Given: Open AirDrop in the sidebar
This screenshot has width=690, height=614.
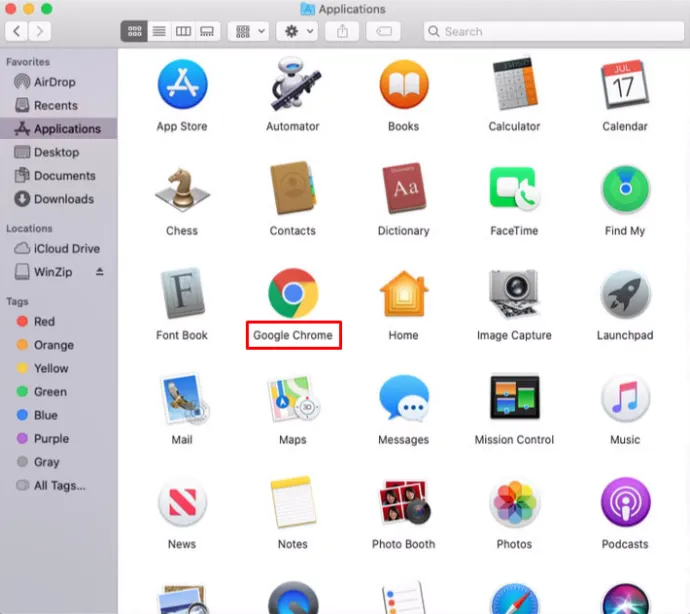Looking at the screenshot, I should [x=59, y=82].
